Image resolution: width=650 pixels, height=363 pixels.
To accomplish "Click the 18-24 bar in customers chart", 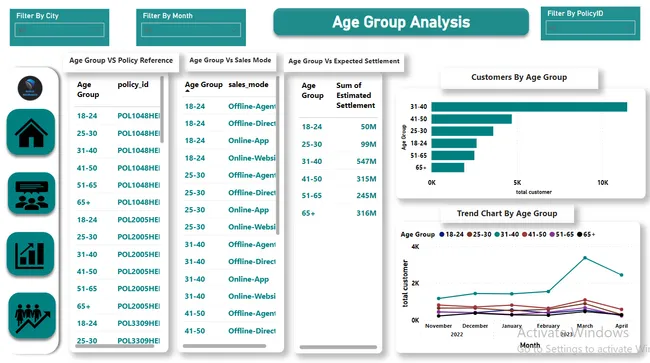I will click(x=454, y=143).
